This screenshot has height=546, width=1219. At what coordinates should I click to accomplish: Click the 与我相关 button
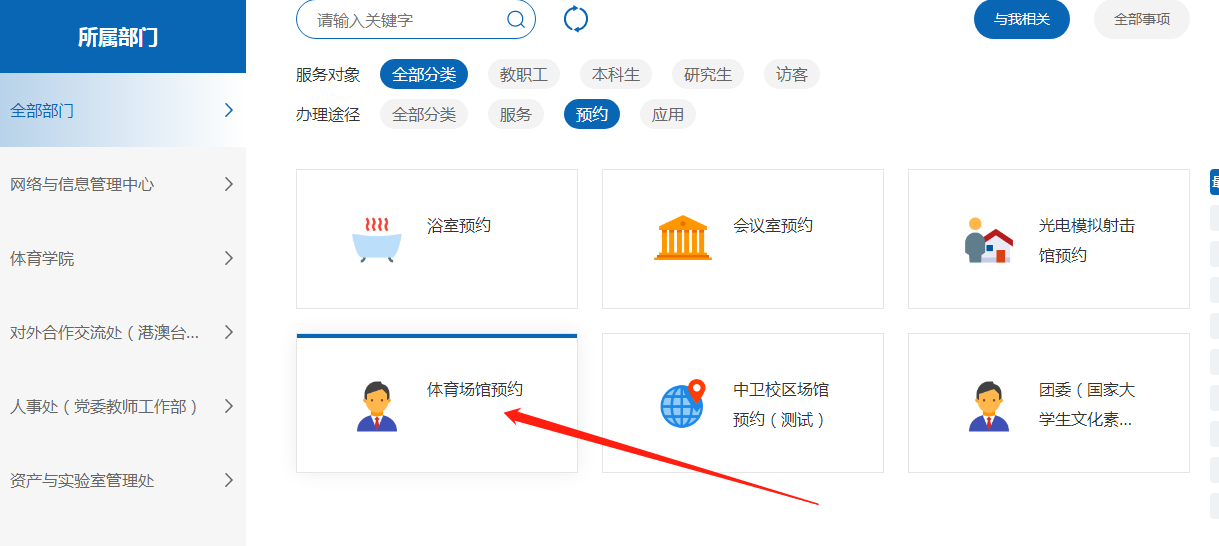tap(1021, 19)
